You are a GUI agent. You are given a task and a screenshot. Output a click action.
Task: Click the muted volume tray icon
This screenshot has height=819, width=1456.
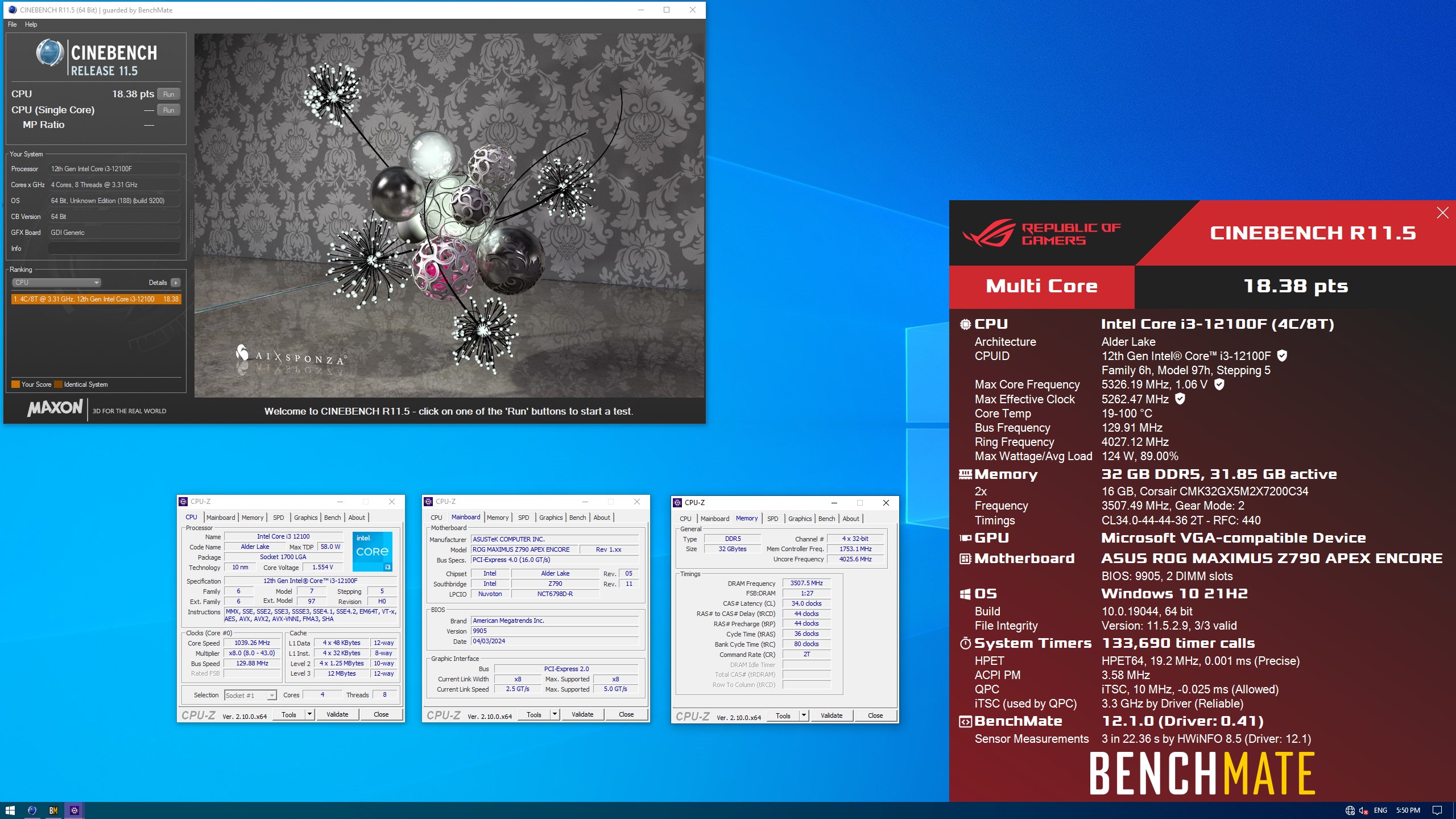point(1363,810)
